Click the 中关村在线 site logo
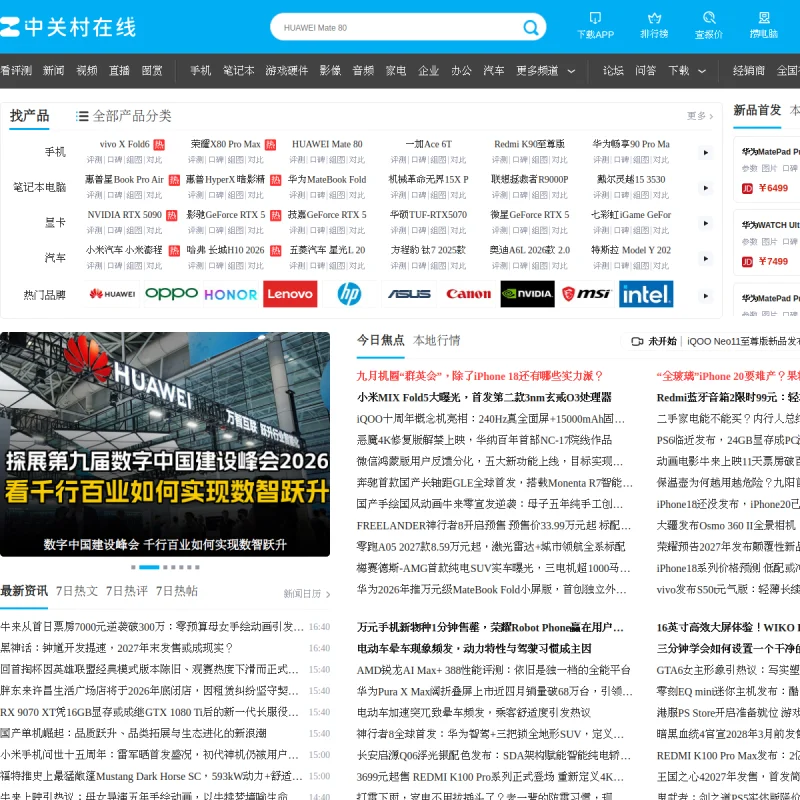 pyautogui.click(x=68, y=27)
